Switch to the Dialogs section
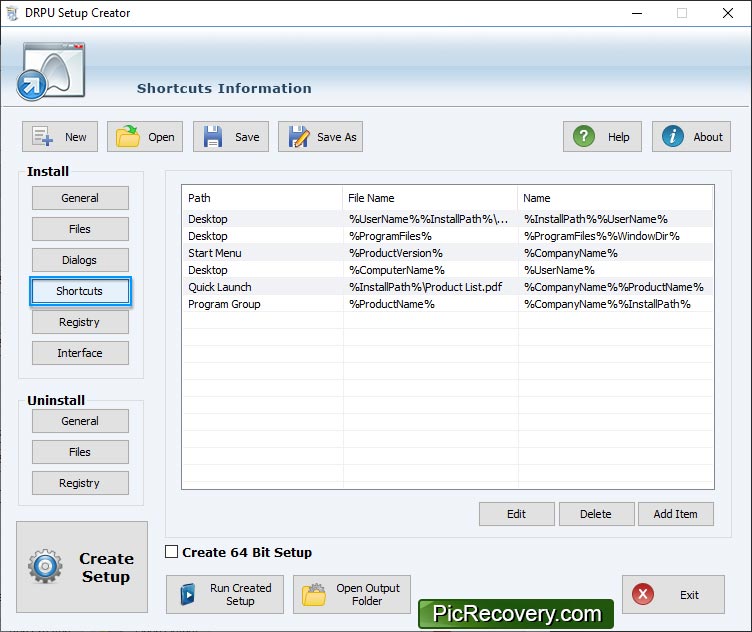This screenshot has height=632, width=752. pos(80,260)
